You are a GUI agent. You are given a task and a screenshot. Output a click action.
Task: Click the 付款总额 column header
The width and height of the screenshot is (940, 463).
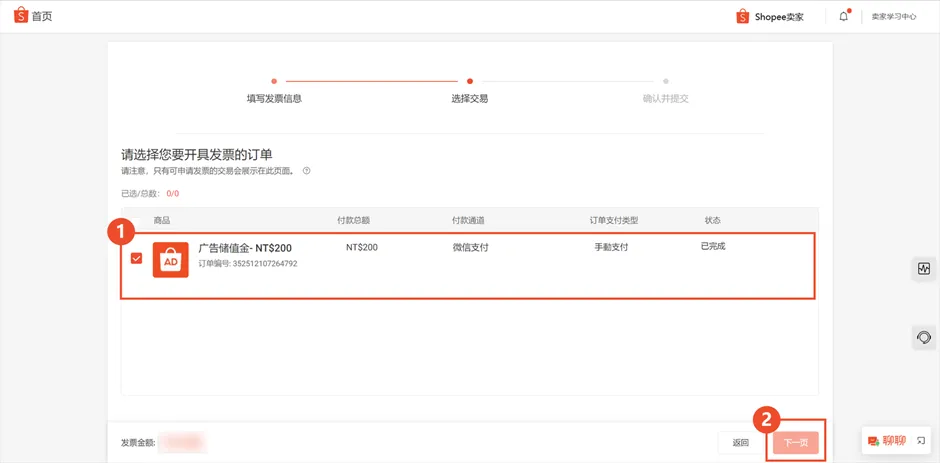click(354, 220)
